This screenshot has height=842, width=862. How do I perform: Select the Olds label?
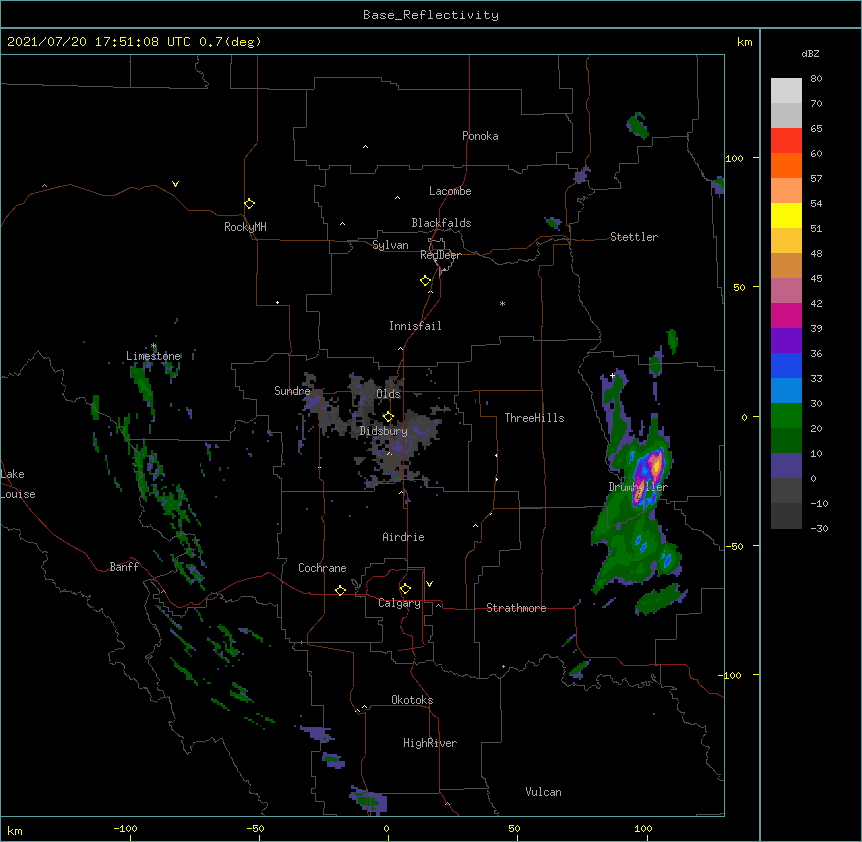point(388,394)
